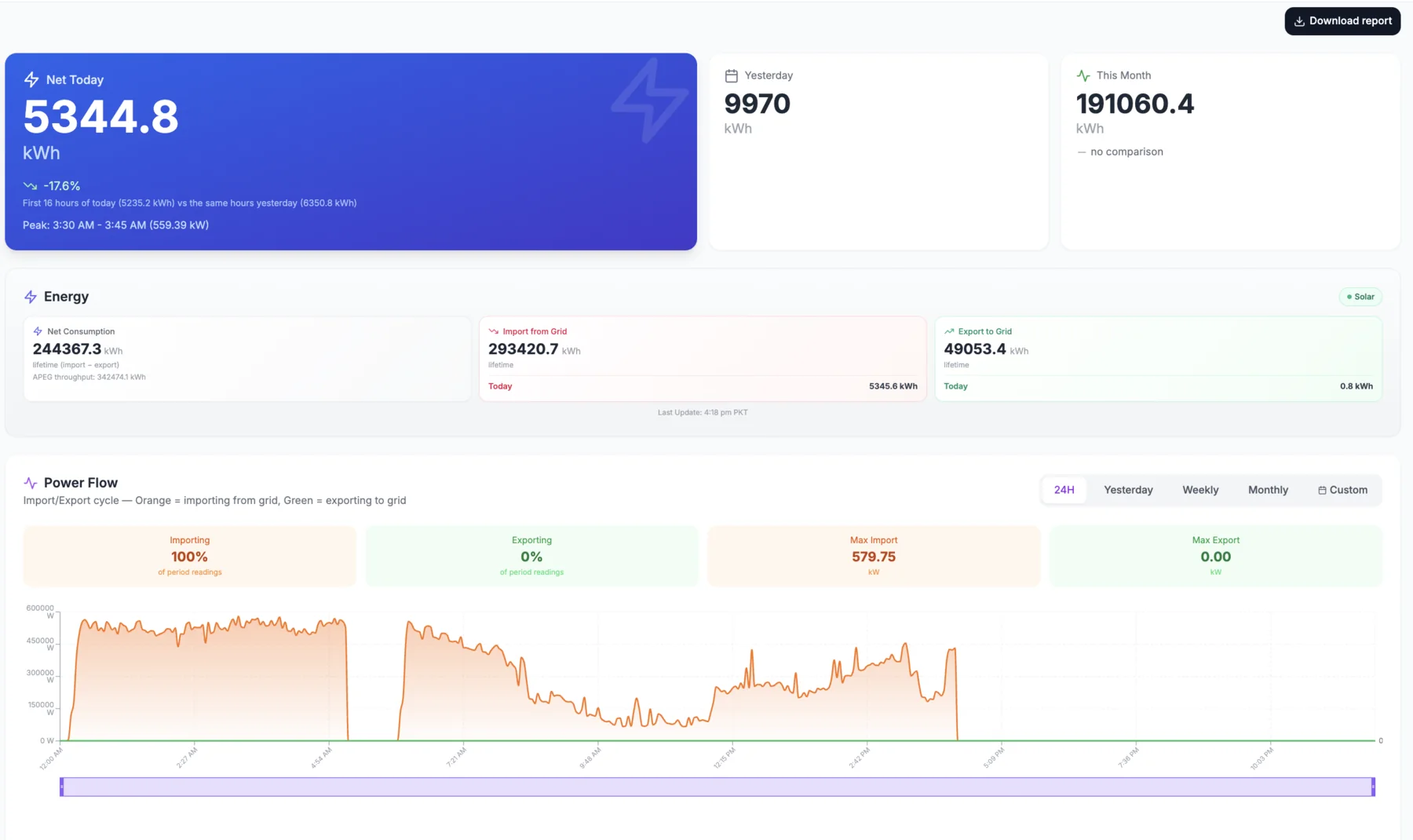Click the Net Today 5344.8 value
Viewport: 1413px width, 840px height.
pos(101,117)
